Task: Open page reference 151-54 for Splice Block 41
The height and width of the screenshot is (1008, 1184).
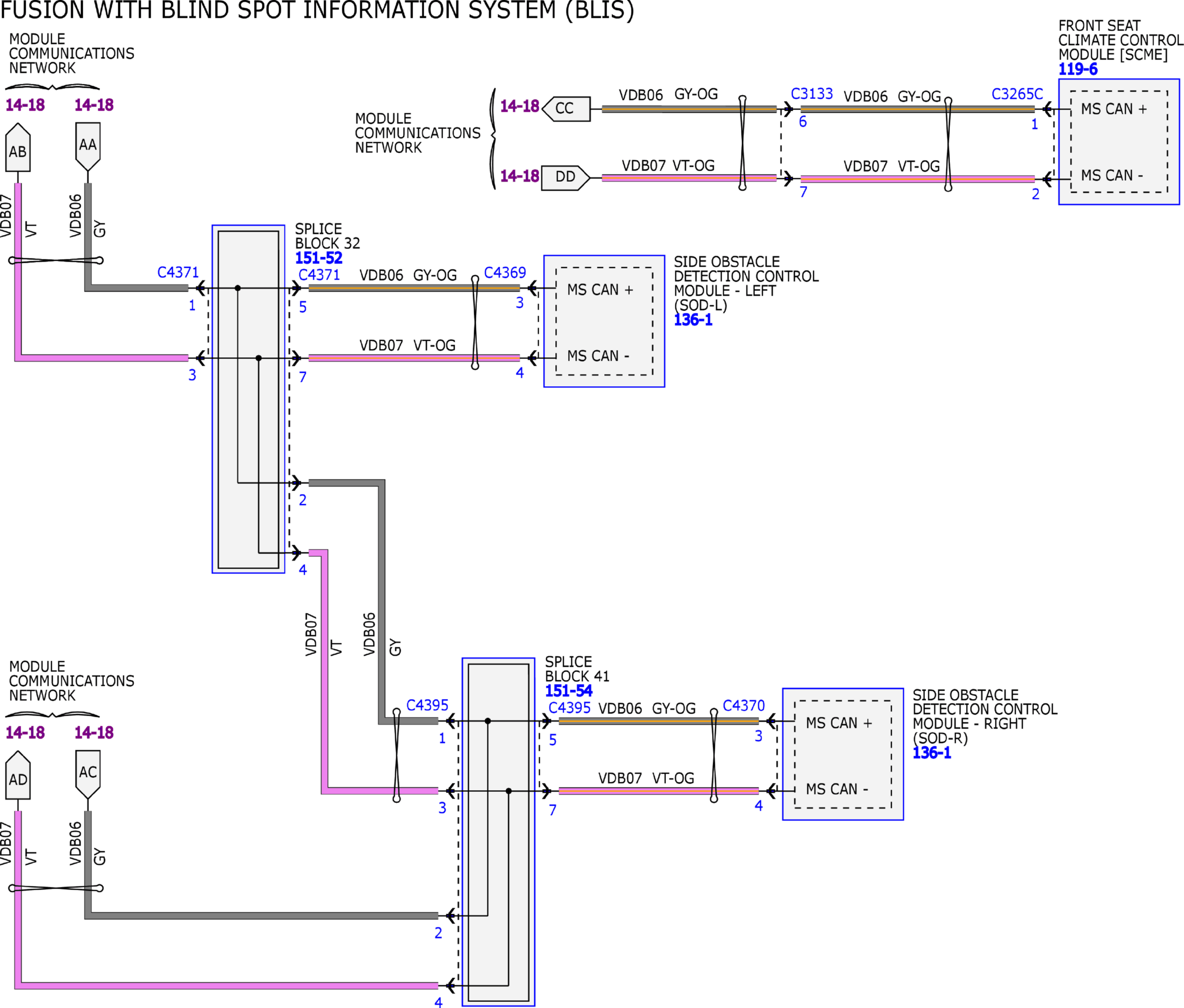Action: (569, 691)
